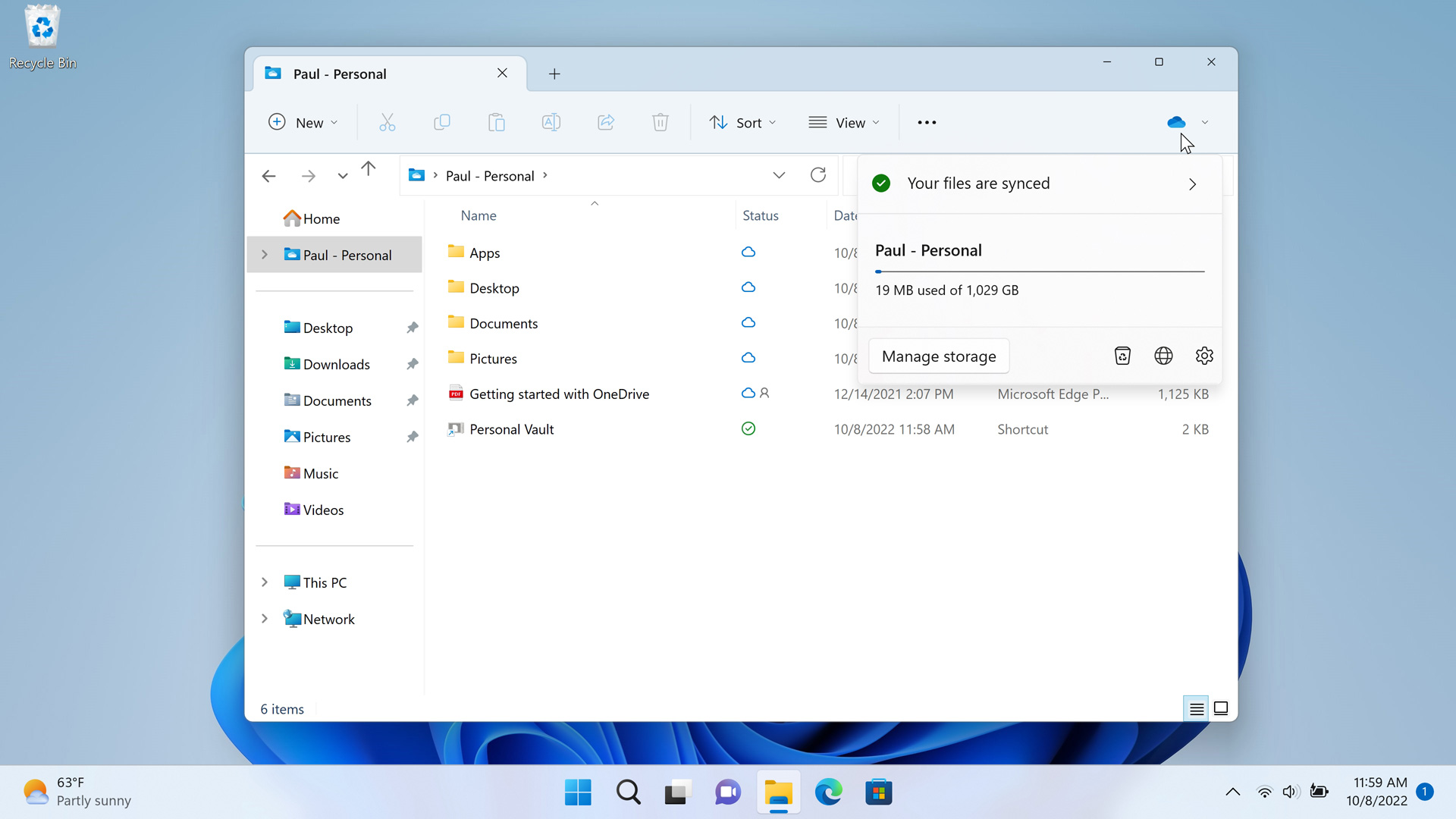Click the blue OneDrive cloud status icon
Image resolution: width=1456 pixels, height=819 pixels.
click(1176, 122)
